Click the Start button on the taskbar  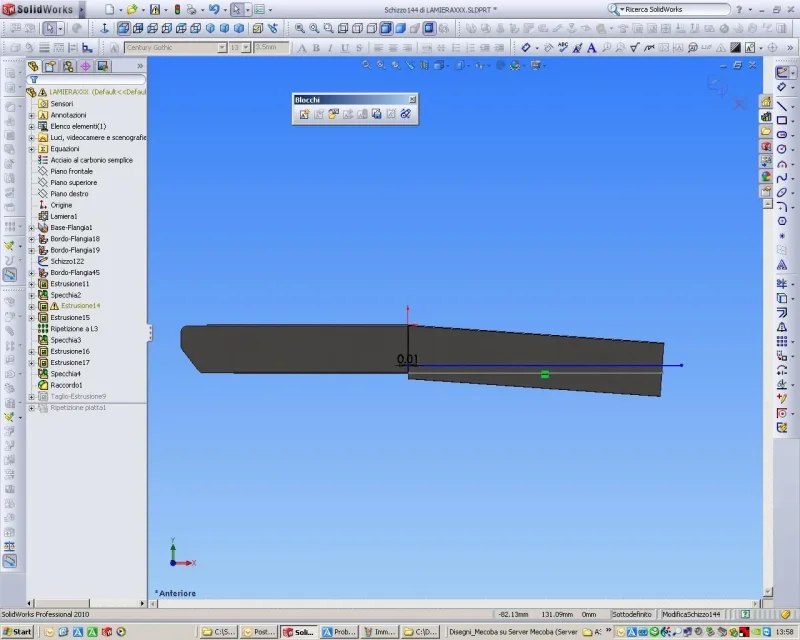pyautogui.click(x=17, y=632)
